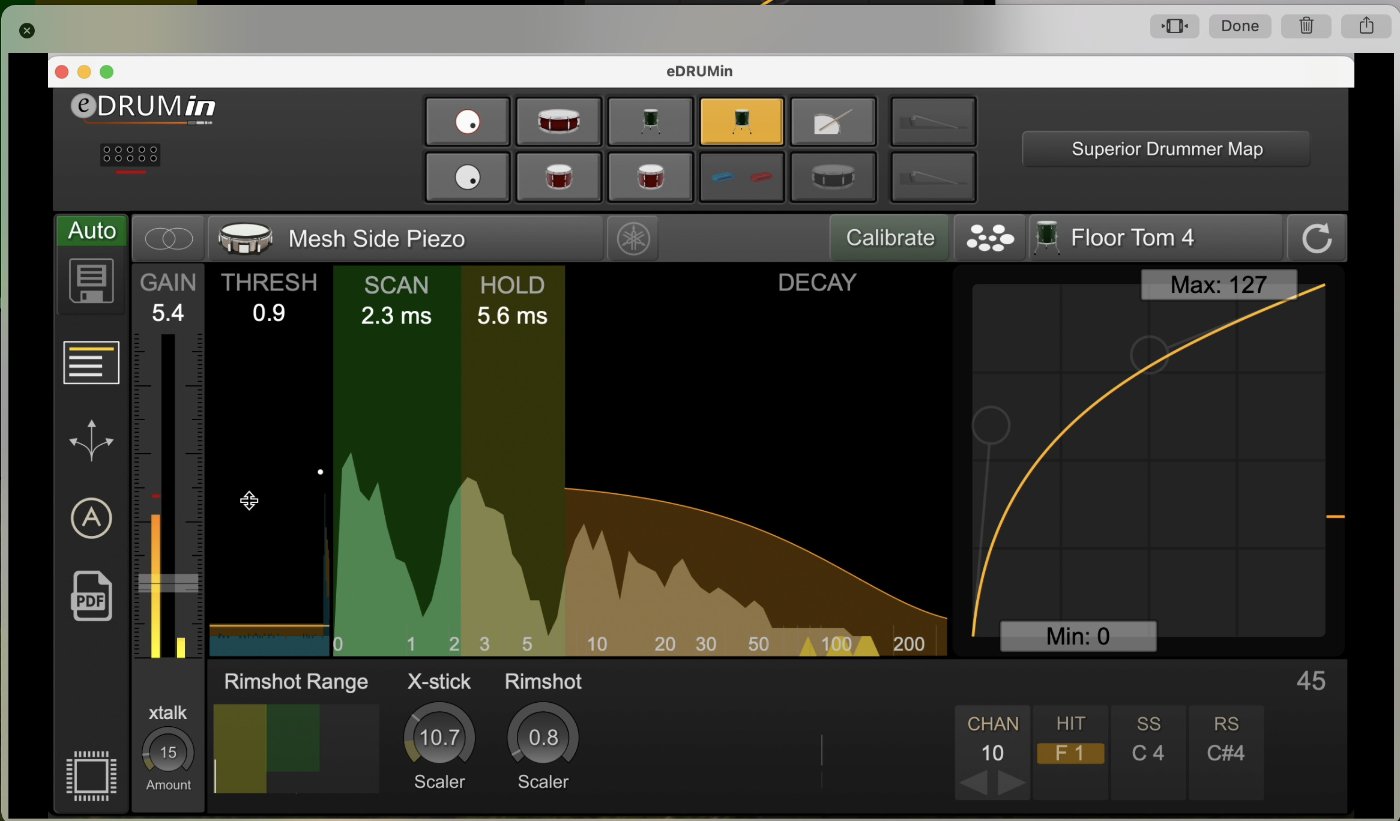Click the THRESH value 0.9
Viewport: 1400px width, 821px height.
coord(268,313)
